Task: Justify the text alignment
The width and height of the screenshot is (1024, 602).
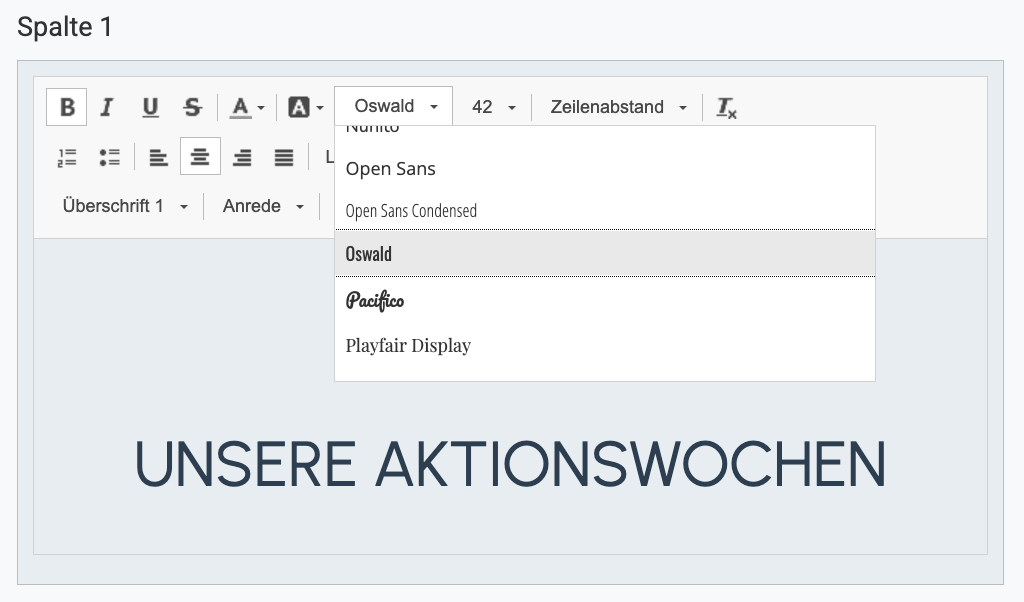Action: pos(284,157)
